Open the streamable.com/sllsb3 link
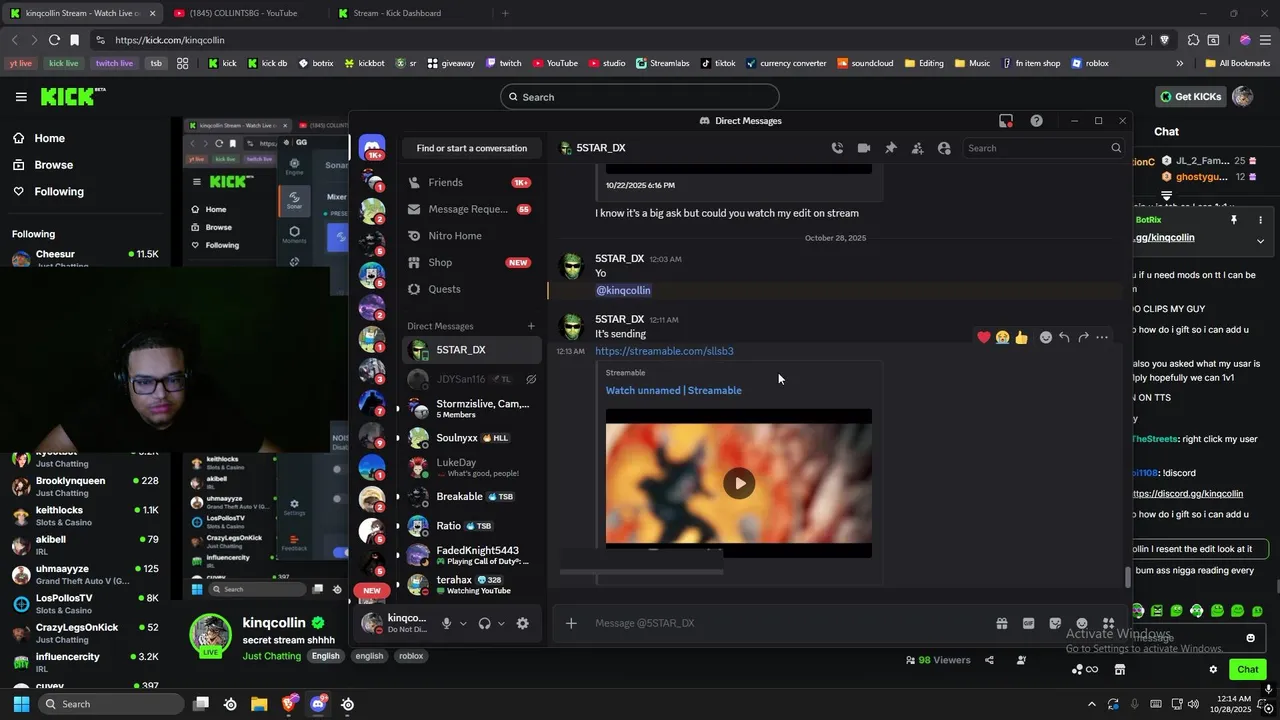Image resolution: width=1280 pixels, height=720 pixels. pyautogui.click(x=664, y=351)
